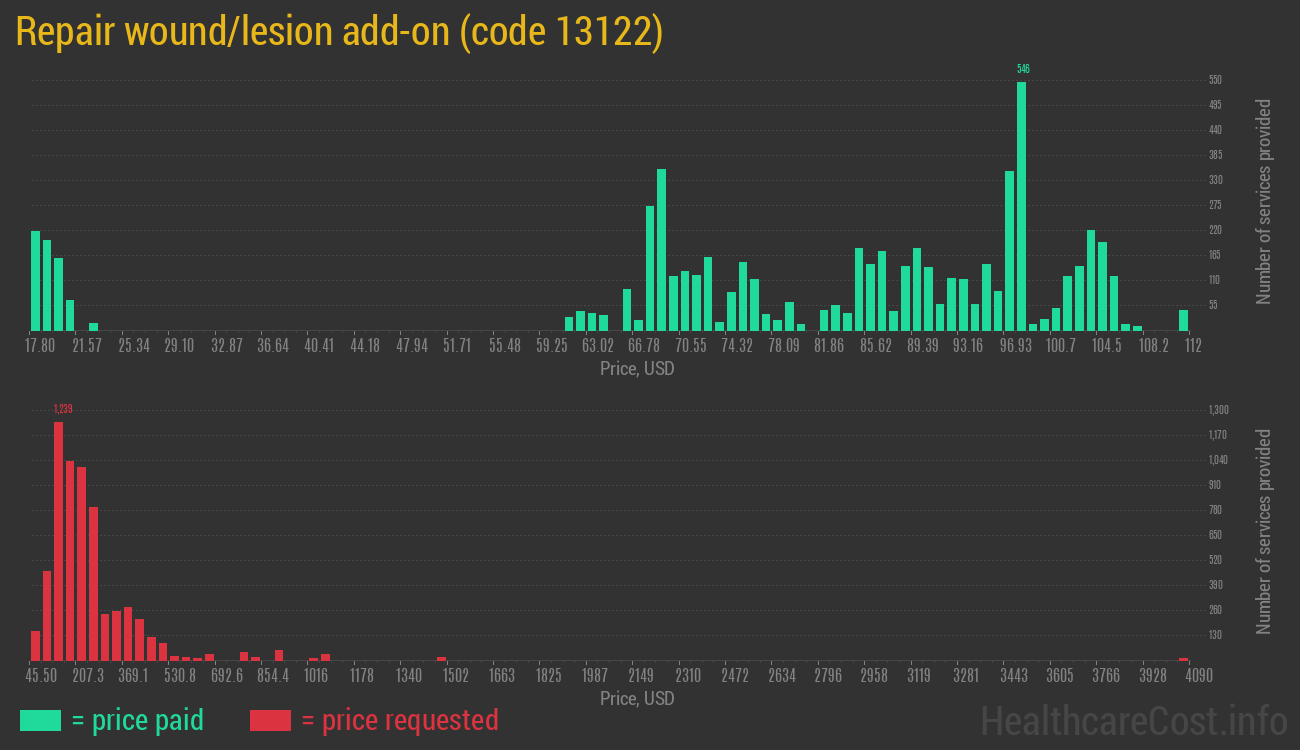Screen dimensions: 1300x750
Task: Click the 'Price, USD' label under the green chart
Action: tap(637, 369)
